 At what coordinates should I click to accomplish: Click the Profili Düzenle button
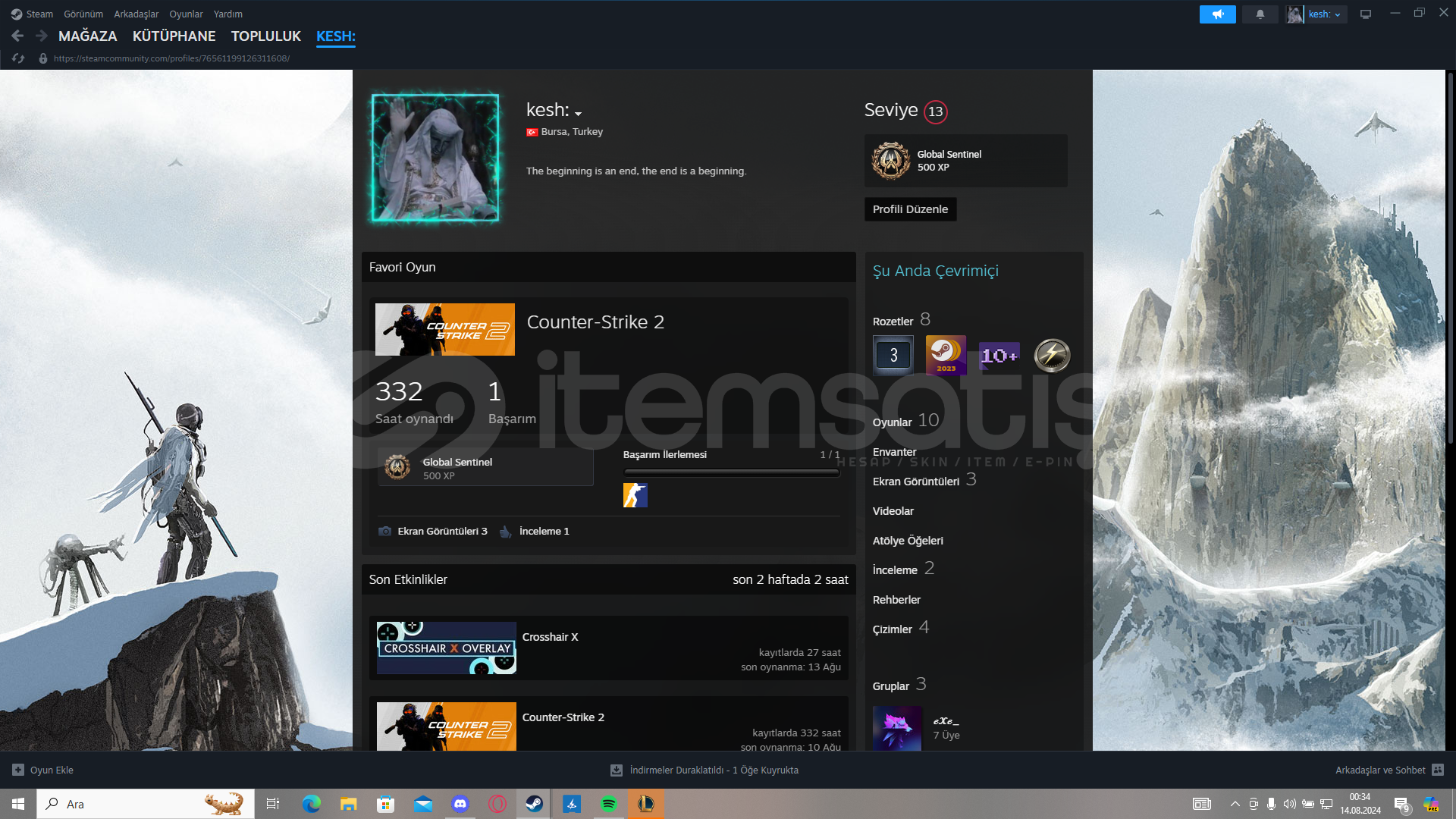pyautogui.click(x=910, y=209)
